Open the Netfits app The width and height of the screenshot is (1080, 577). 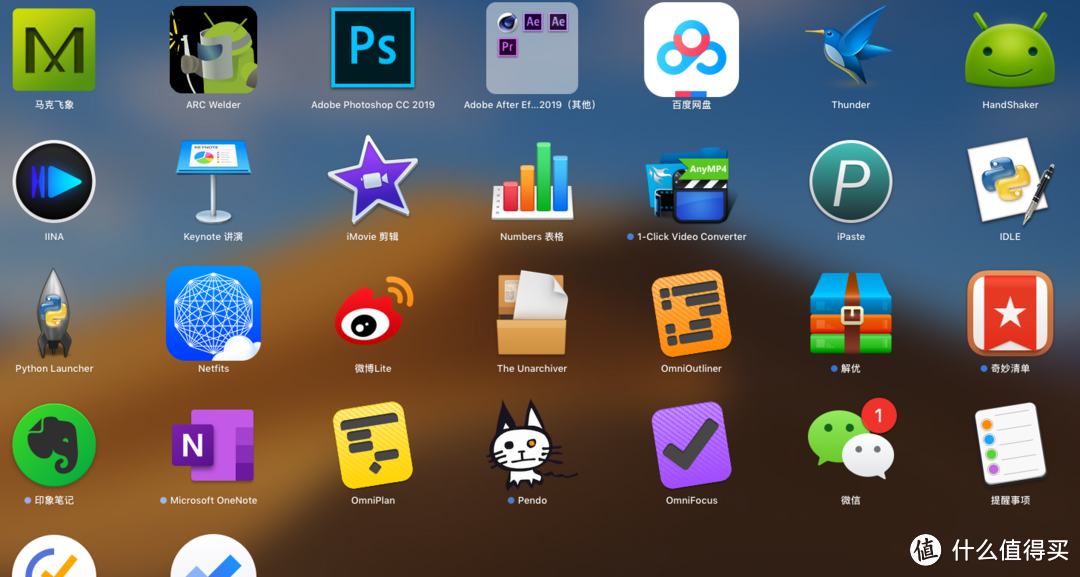tap(214, 313)
